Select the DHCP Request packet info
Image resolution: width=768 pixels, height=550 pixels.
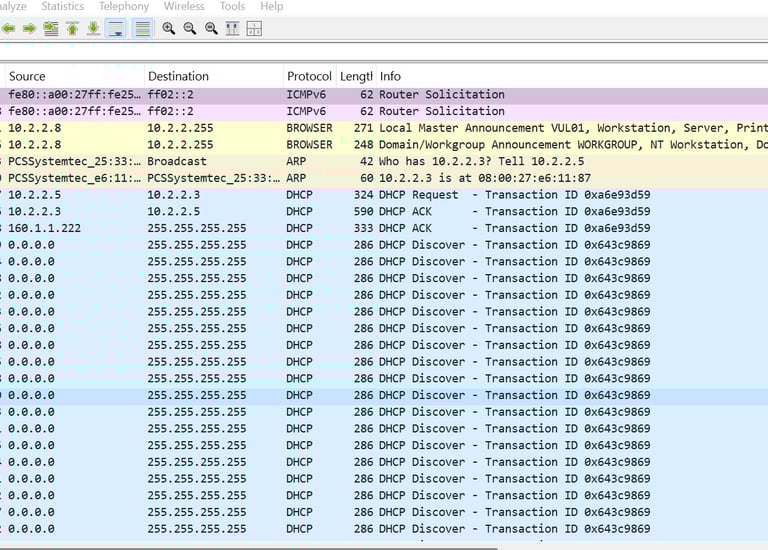pyautogui.click(x=514, y=195)
